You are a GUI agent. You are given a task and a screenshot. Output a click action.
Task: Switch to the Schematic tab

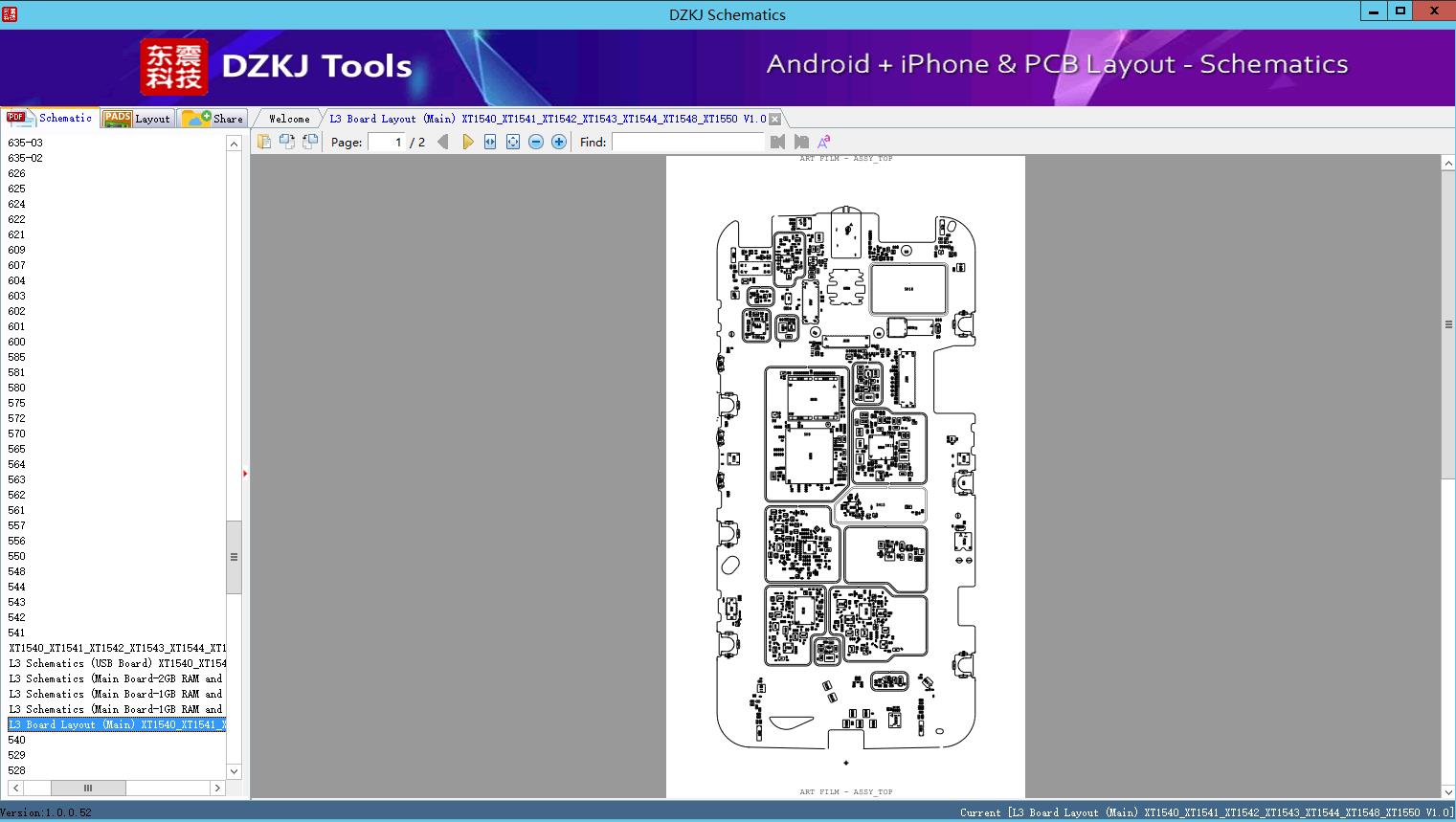coord(50,118)
